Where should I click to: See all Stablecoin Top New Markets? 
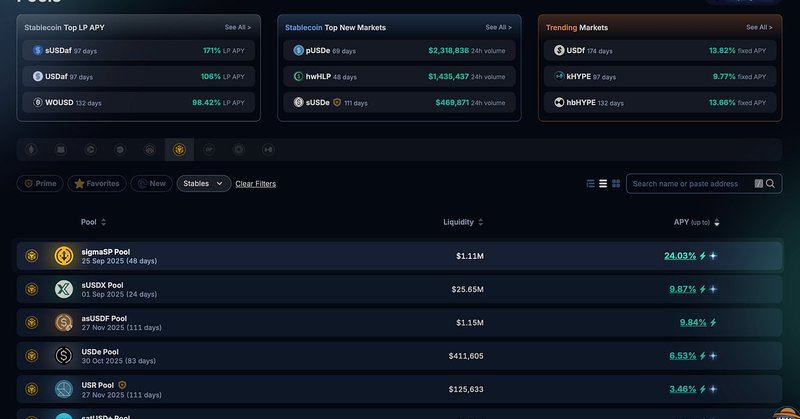click(498, 27)
